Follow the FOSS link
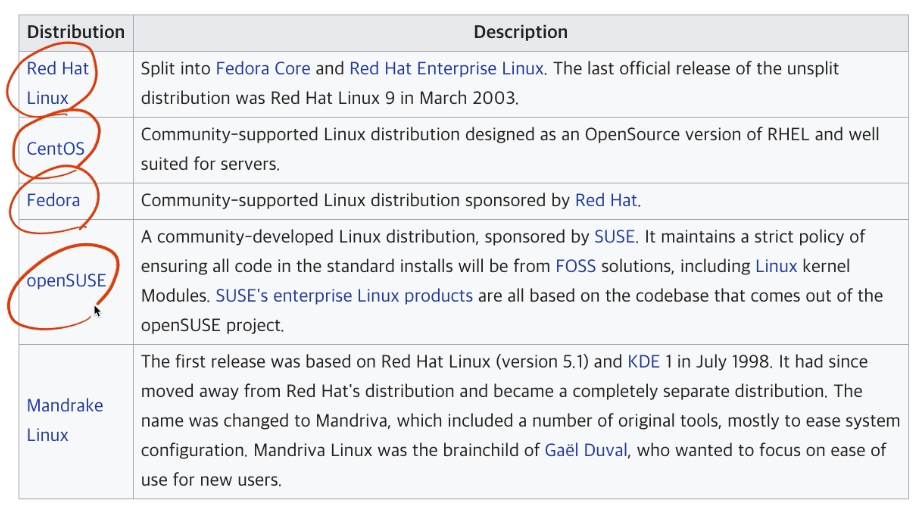Viewport: 923px width, 517px height. 576,266
